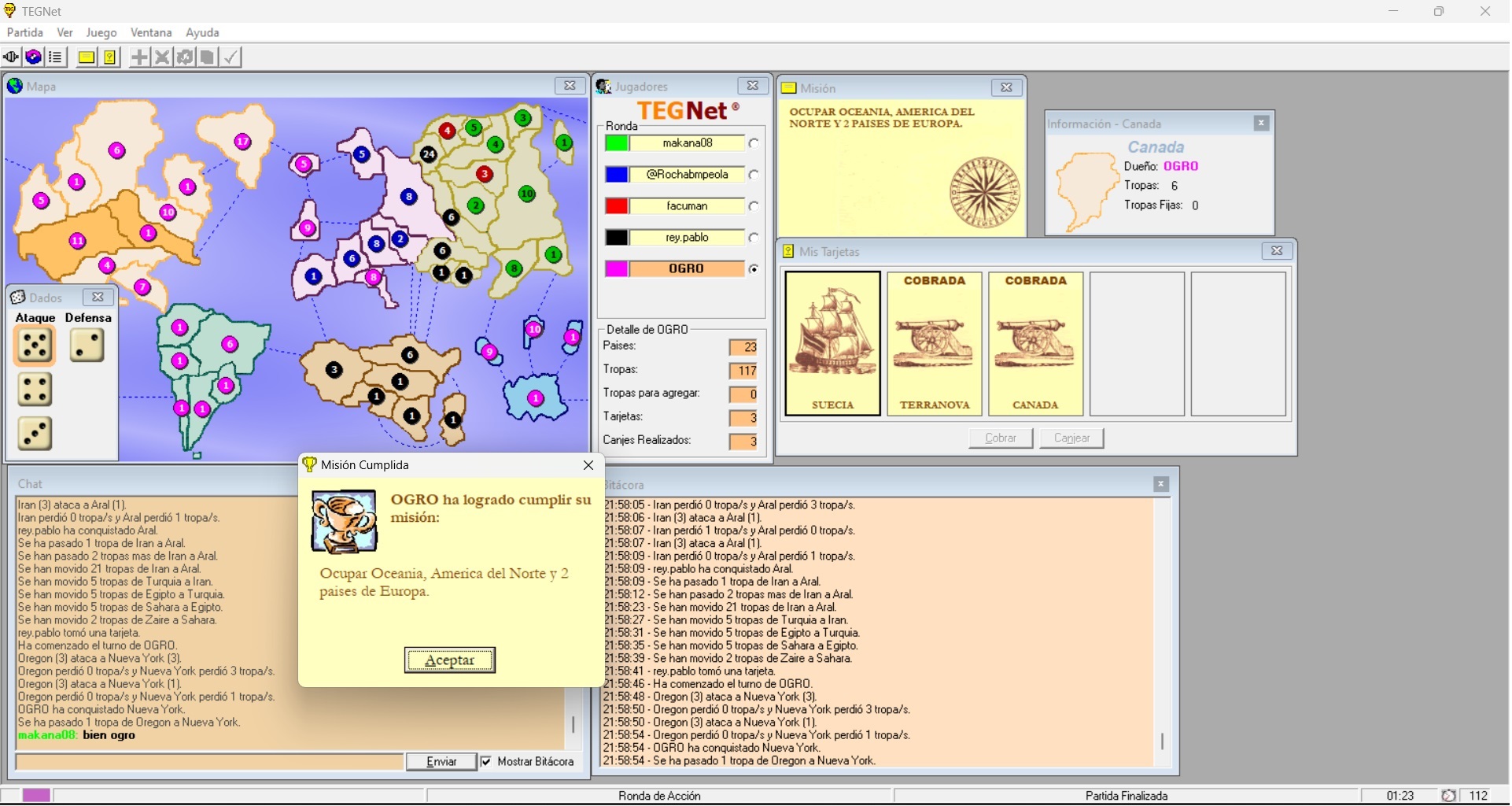Click the OGRO player name bar

click(687, 269)
